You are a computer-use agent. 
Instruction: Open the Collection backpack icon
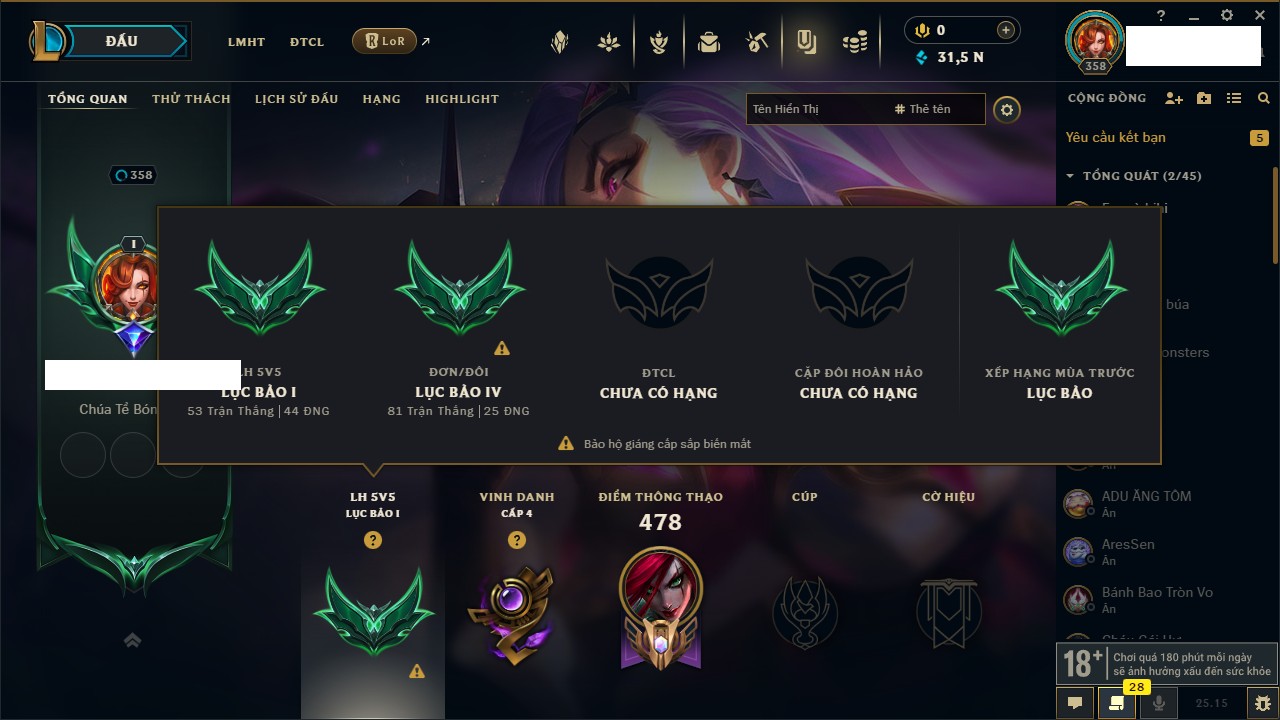coord(709,42)
